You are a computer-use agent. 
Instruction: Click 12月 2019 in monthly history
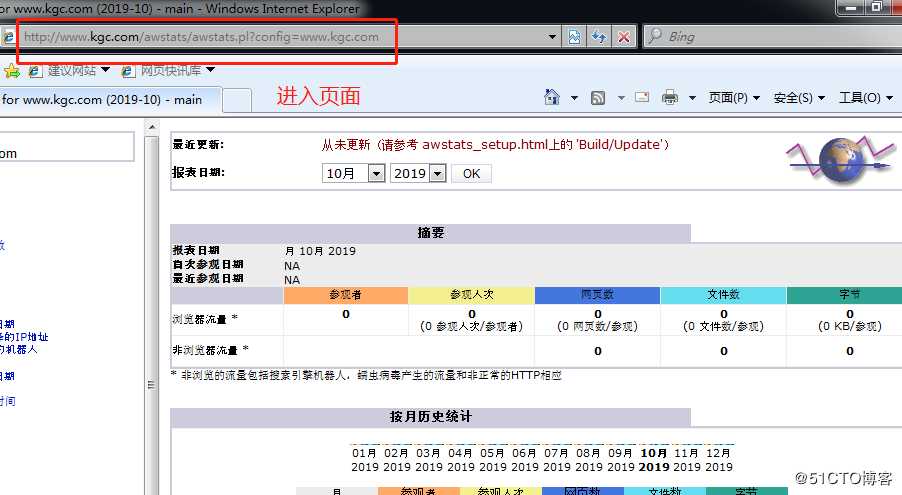point(718,460)
